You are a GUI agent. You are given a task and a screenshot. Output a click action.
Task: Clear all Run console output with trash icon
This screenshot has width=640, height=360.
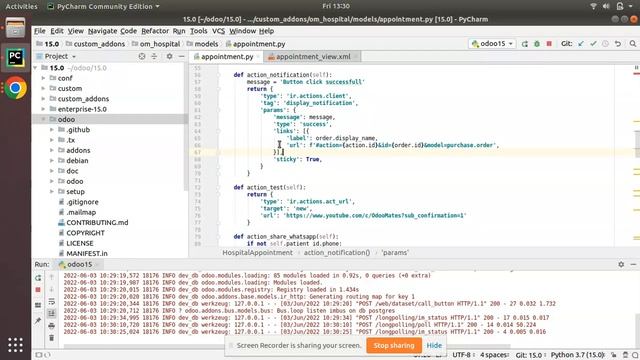click(x=51, y=338)
